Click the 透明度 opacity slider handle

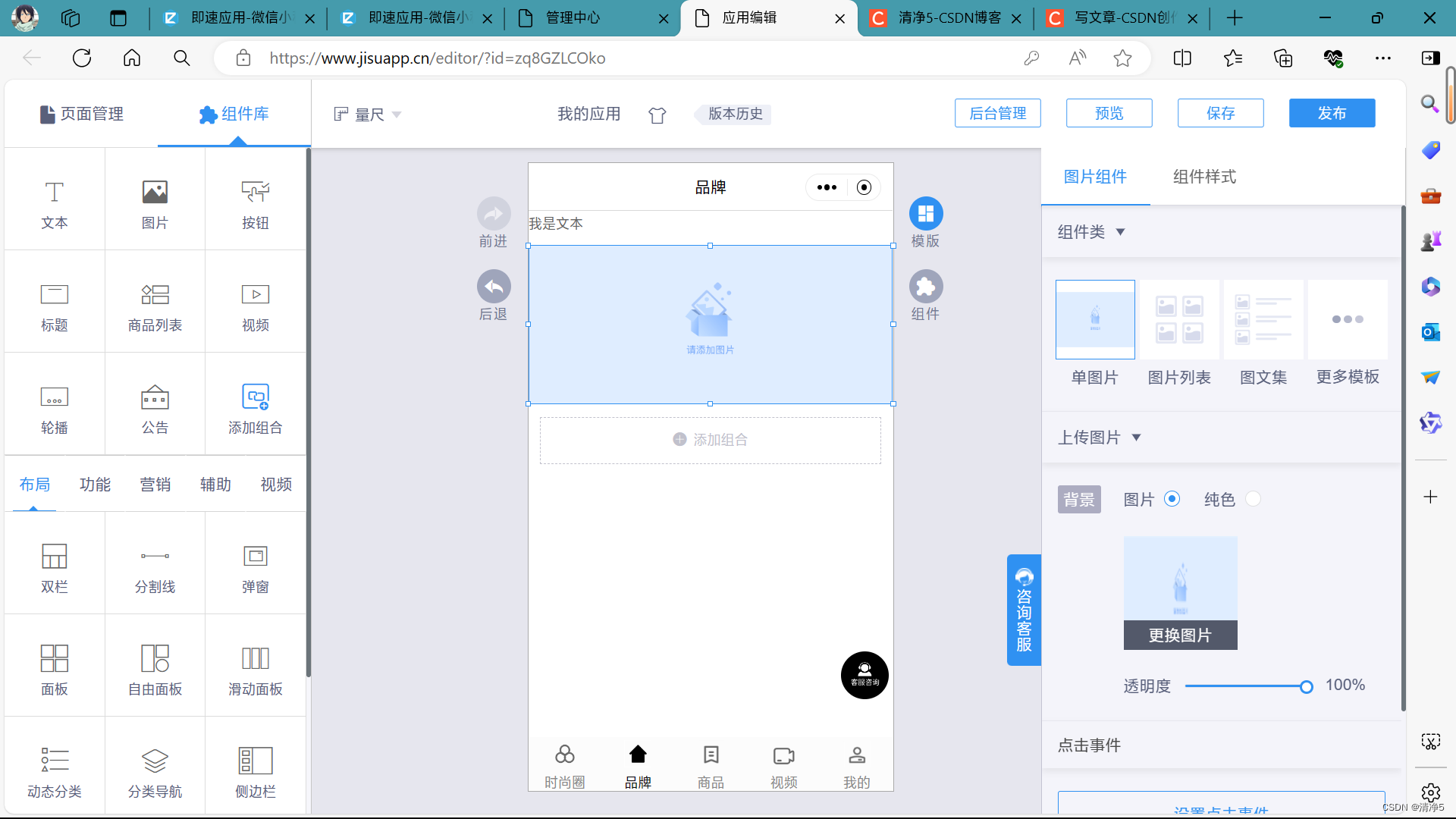point(1306,687)
